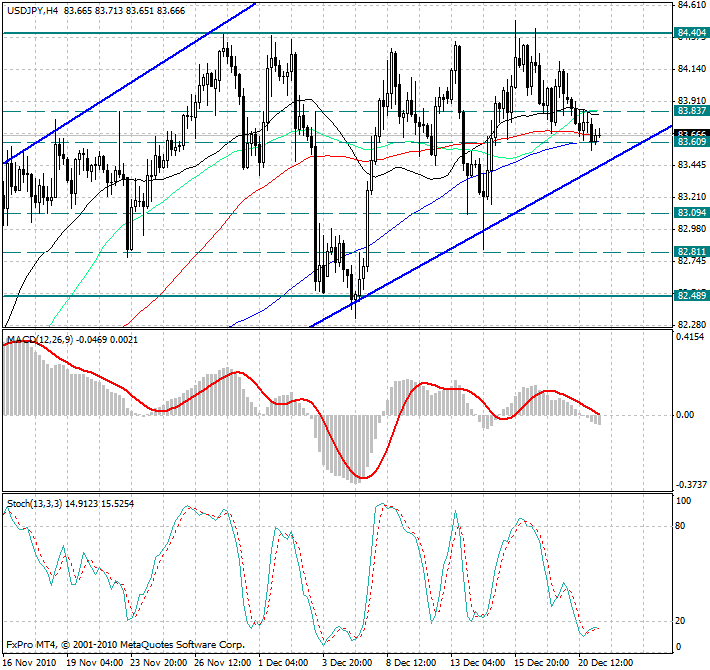This screenshot has height=670, width=710.
Task: Select the 82.489 support level price tag
Action: point(691,296)
